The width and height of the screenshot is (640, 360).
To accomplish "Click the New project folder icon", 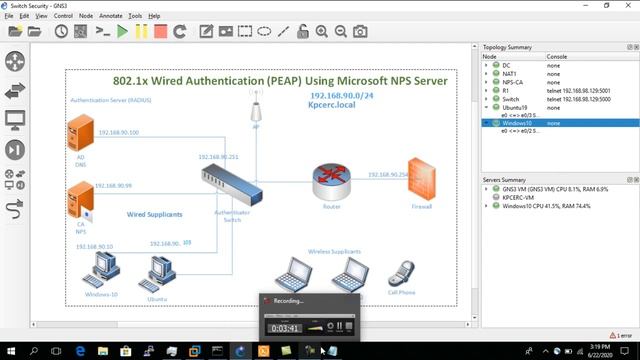I will (x=15, y=31).
